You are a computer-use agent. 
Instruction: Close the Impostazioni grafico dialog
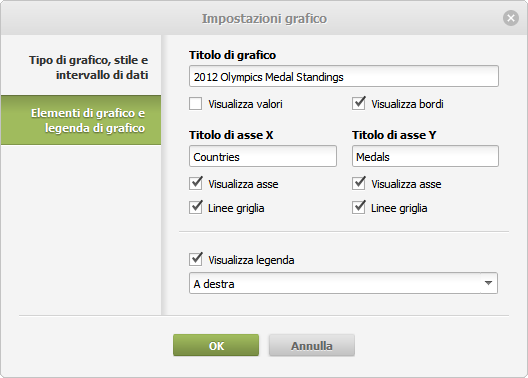[511, 18]
